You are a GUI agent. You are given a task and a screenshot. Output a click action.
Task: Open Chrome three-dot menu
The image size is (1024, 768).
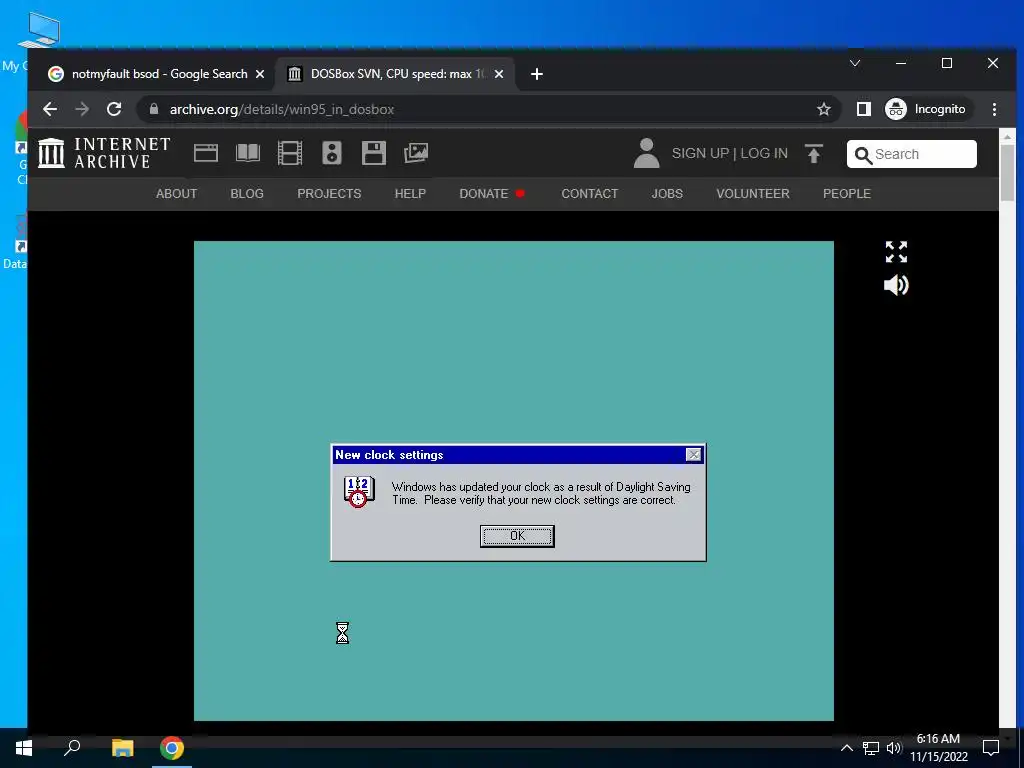tap(995, 109)
